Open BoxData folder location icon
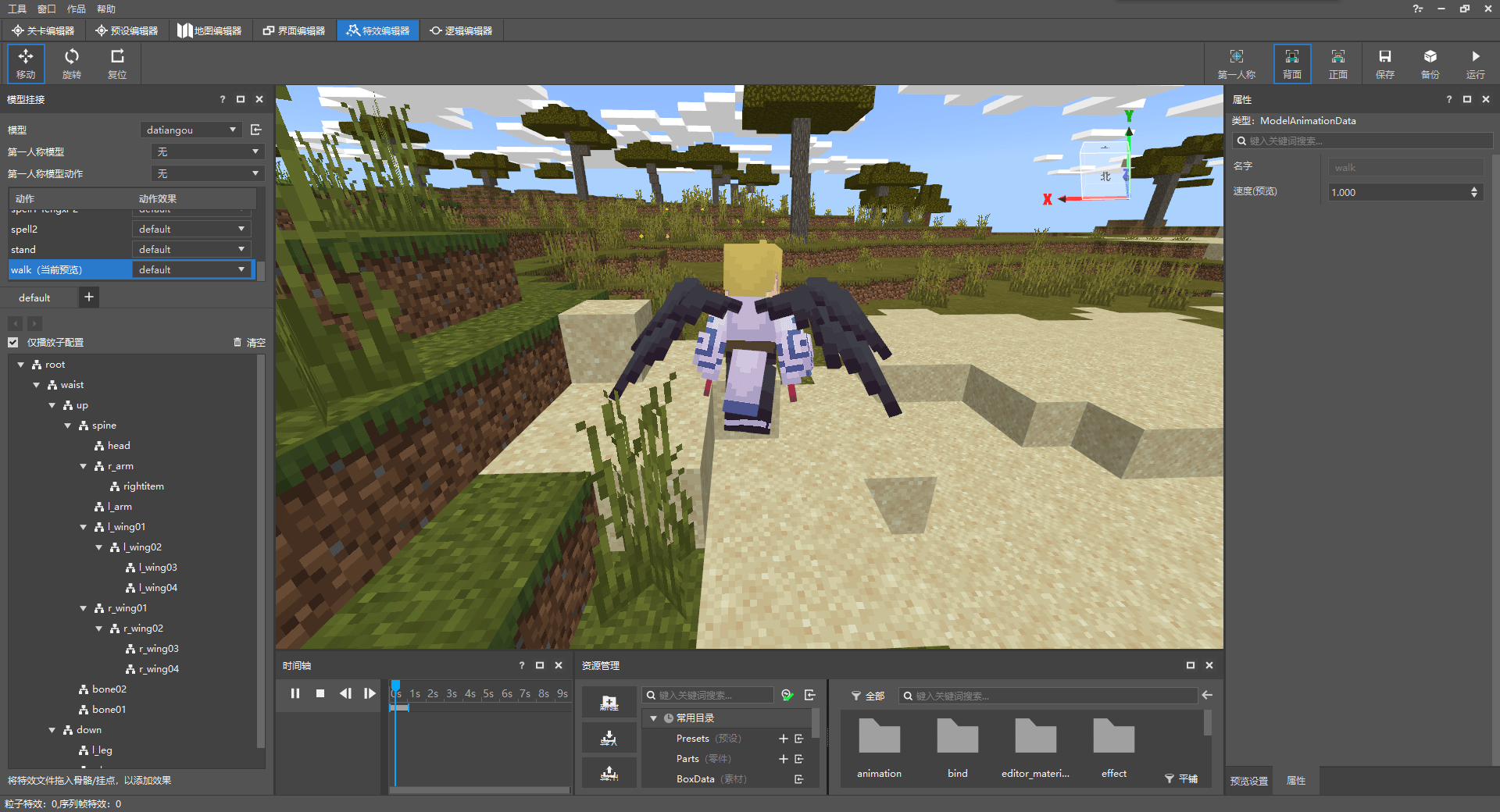The width and height of the screenshot is (1500, 812). (799, 779)
